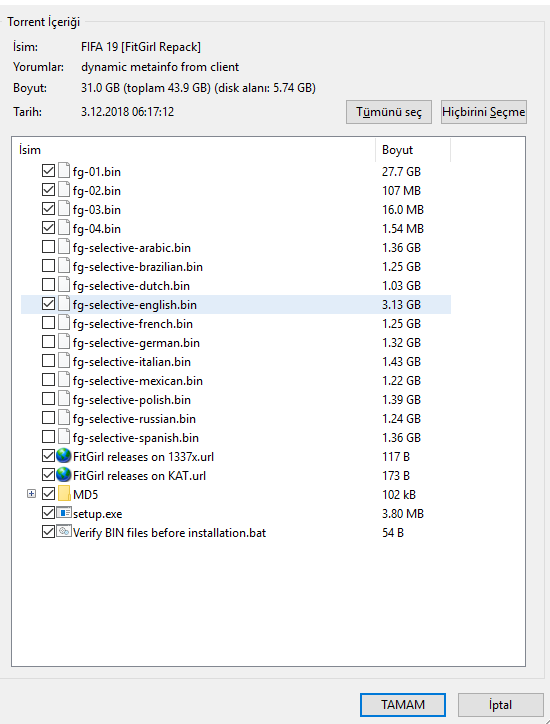Image resolution: width=550 pixels, height=724 pixels.
Task: Click the setup.exe application icon
Action: (x=64, y=513)
